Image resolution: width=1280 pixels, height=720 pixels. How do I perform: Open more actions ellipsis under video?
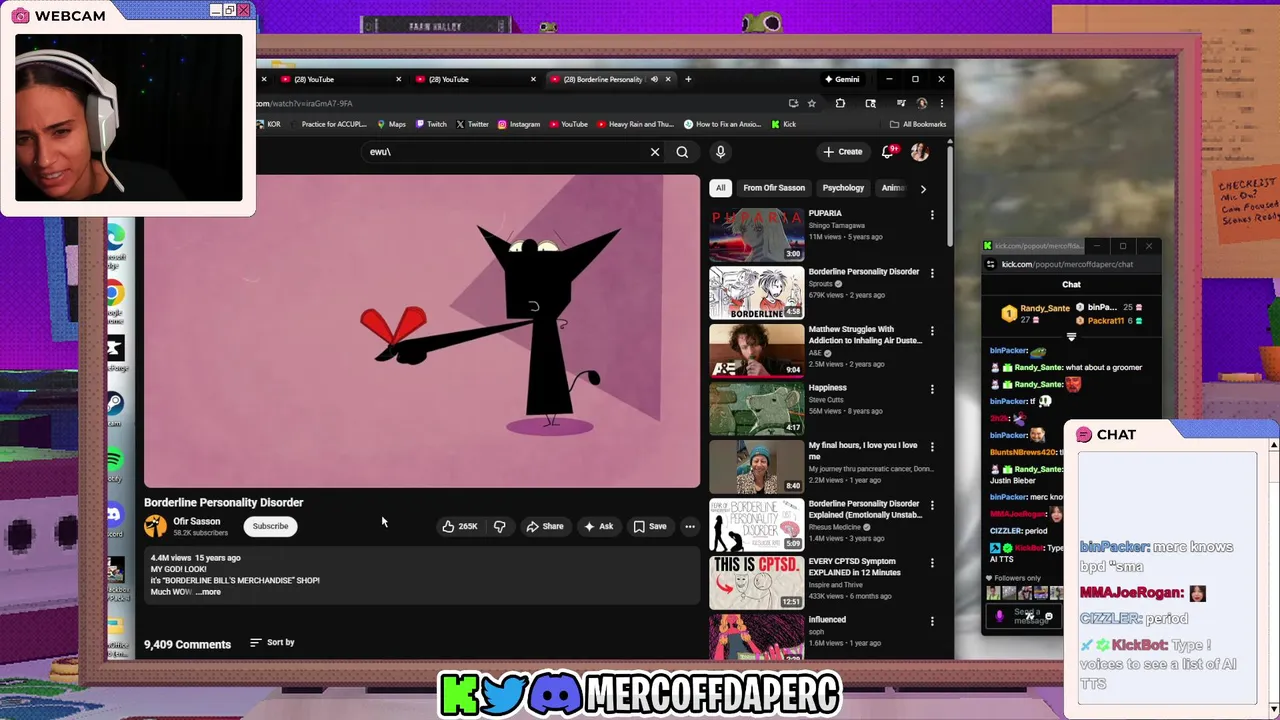click(689, 526)
